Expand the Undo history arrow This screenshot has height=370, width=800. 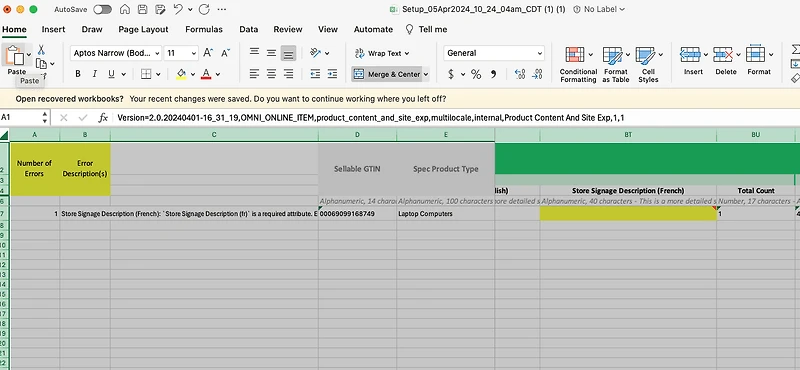[x=190, y=9]
